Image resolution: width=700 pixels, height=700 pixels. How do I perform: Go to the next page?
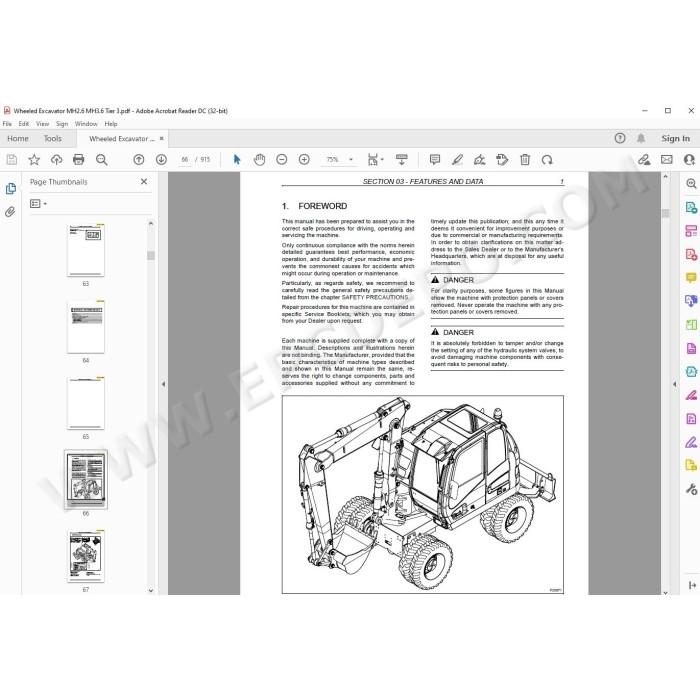tap(161, 159)
